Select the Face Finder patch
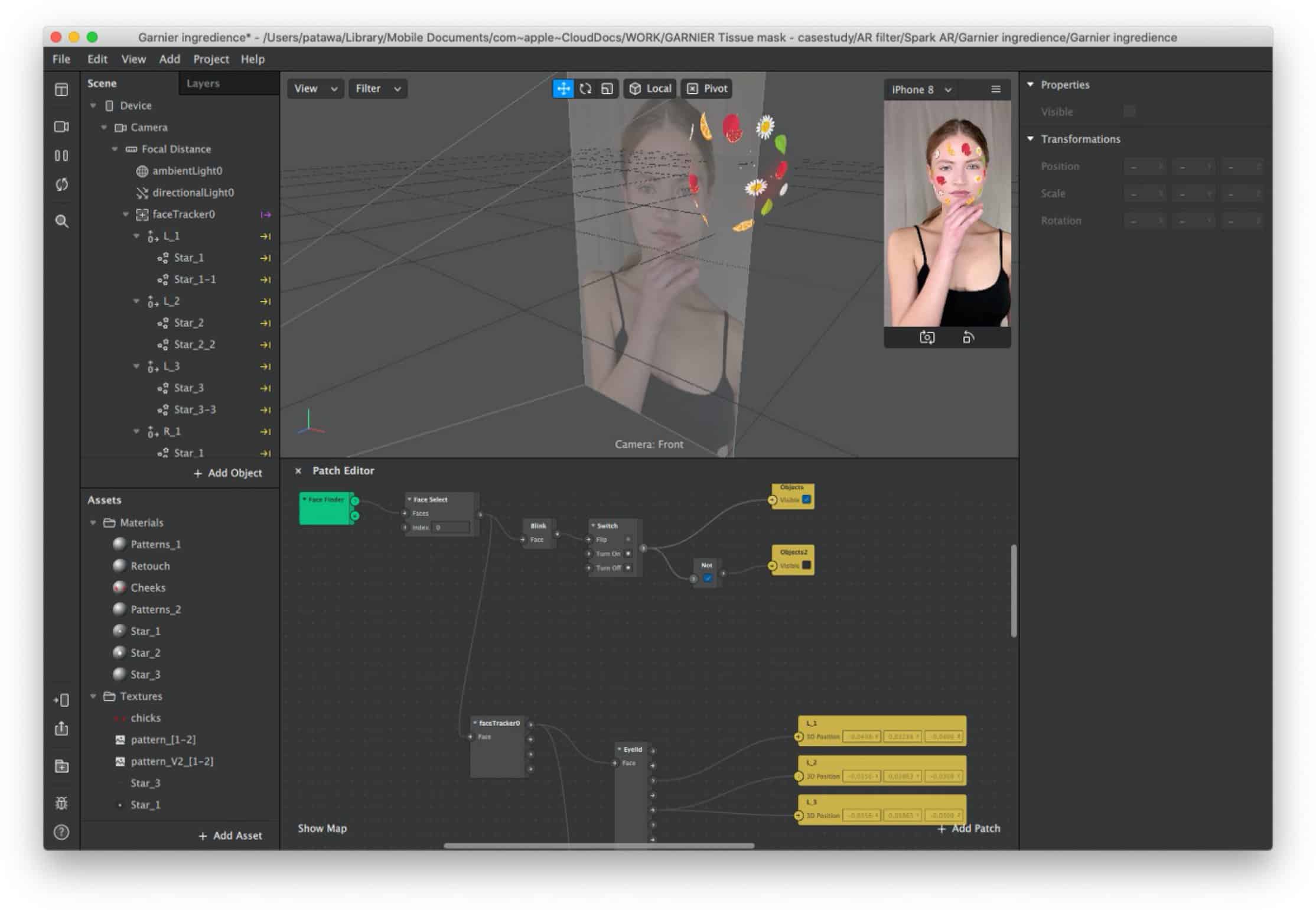The width and height of the screenshot is (1316, 910). click(x=326, y=508)
